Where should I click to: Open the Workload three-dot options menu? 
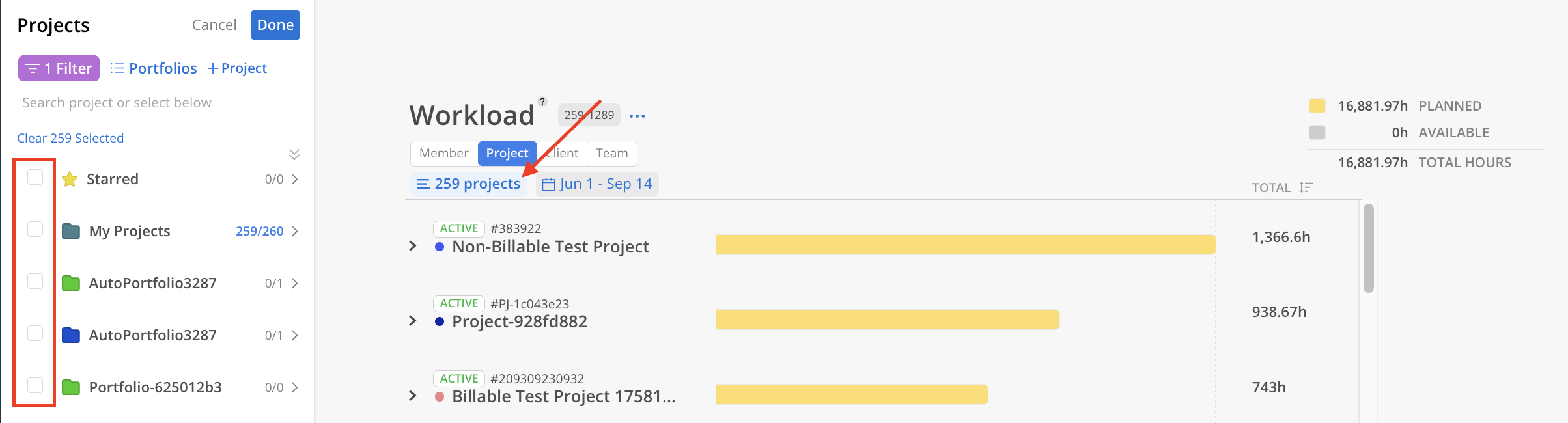637,116
